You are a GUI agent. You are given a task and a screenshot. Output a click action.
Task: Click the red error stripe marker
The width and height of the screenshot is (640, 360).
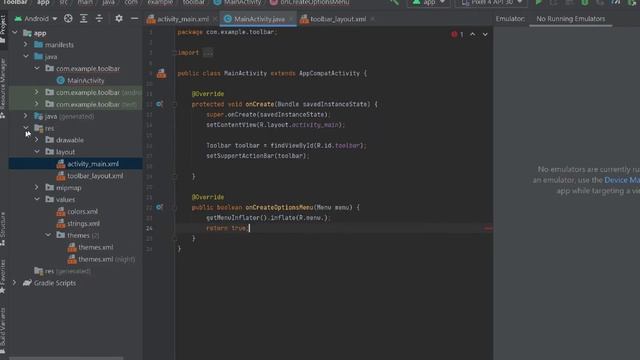(488, 228)
